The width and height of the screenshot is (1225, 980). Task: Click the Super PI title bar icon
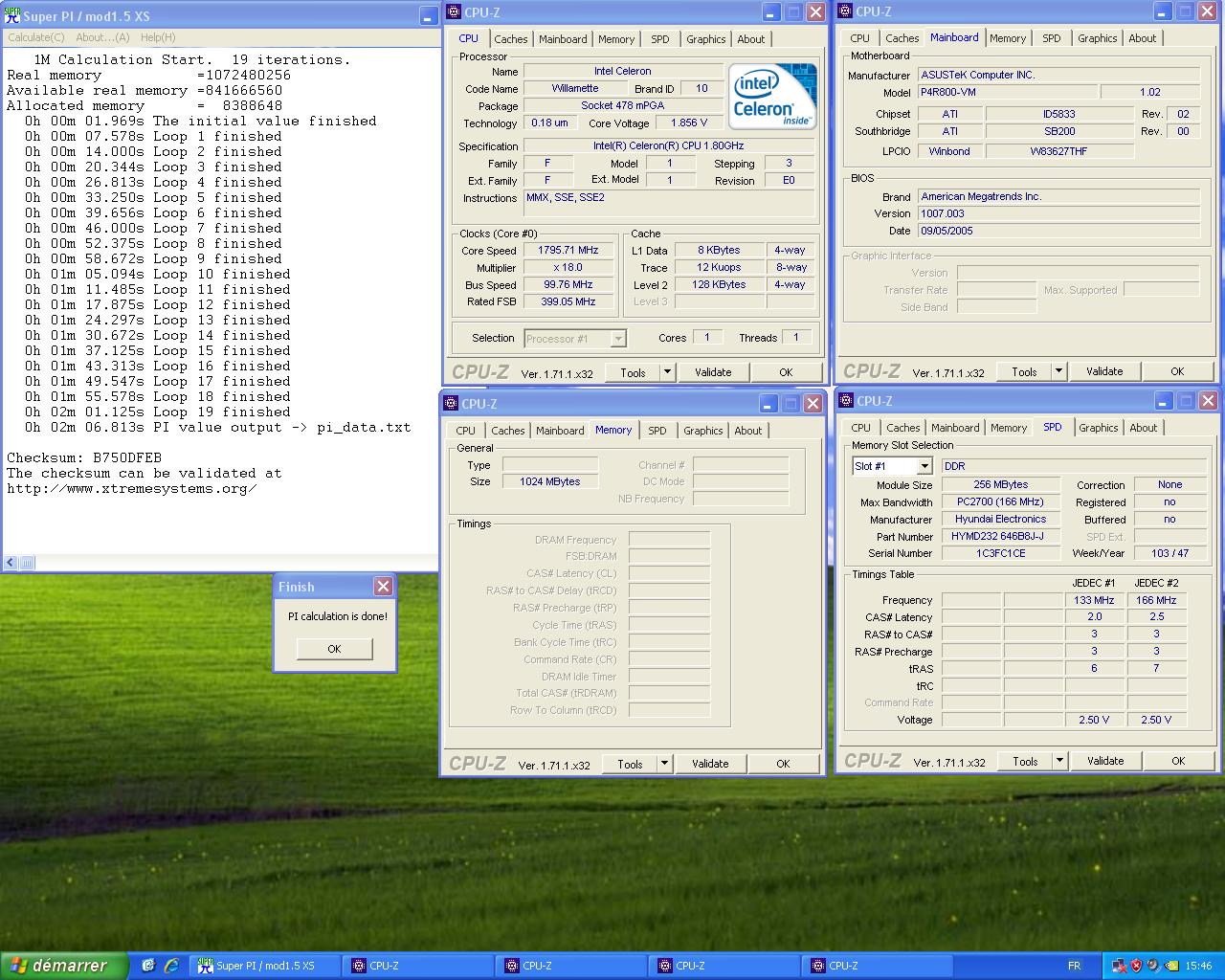click(x=12, y=16)
